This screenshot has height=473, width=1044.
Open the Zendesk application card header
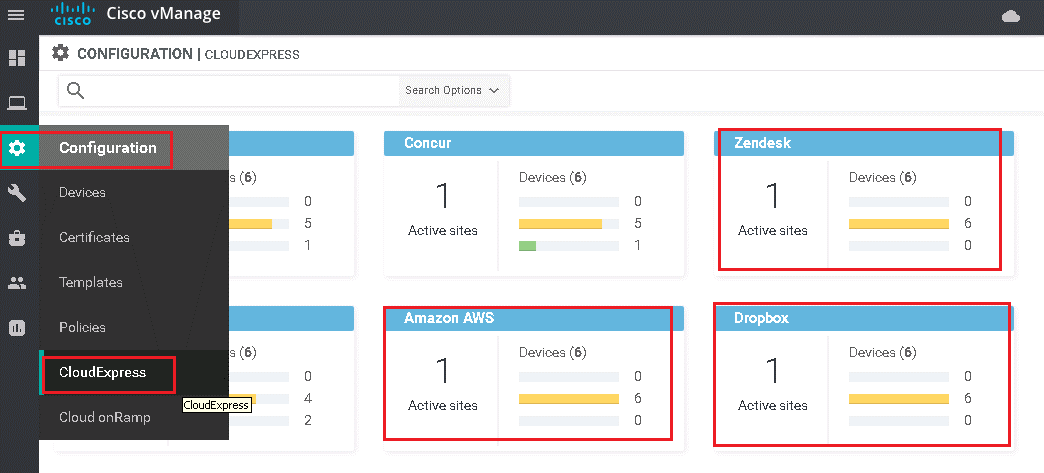[864, 143]
